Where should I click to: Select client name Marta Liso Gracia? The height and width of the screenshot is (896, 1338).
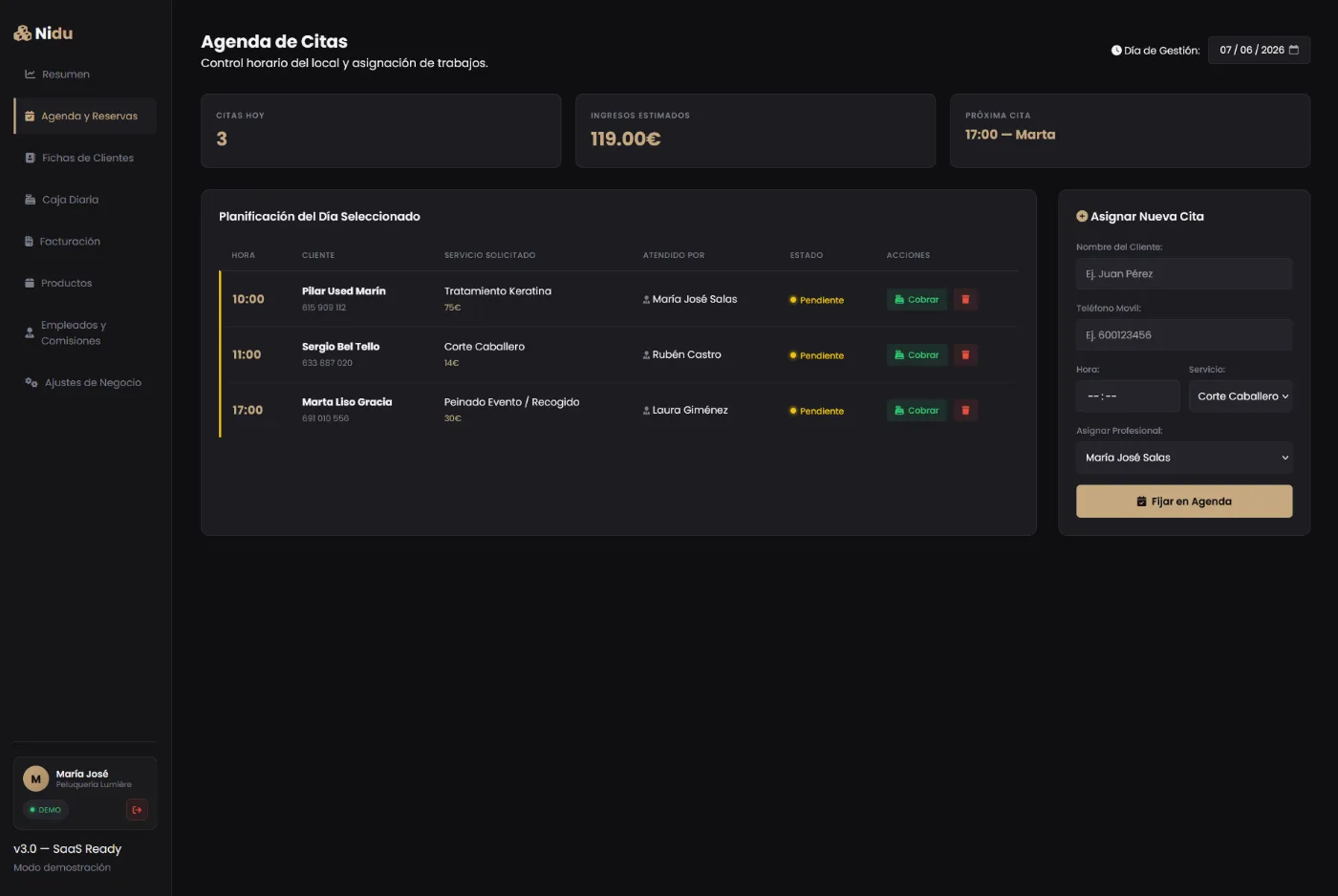coord(347,402)
